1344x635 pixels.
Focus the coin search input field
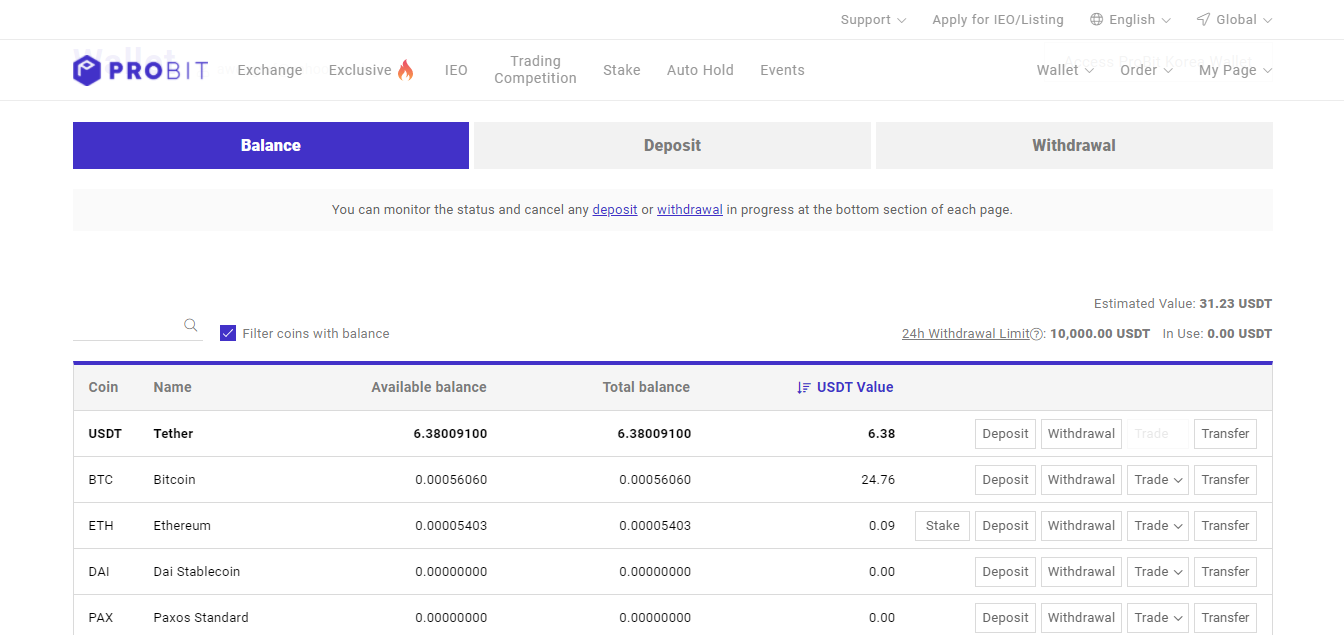coord(126,326)
